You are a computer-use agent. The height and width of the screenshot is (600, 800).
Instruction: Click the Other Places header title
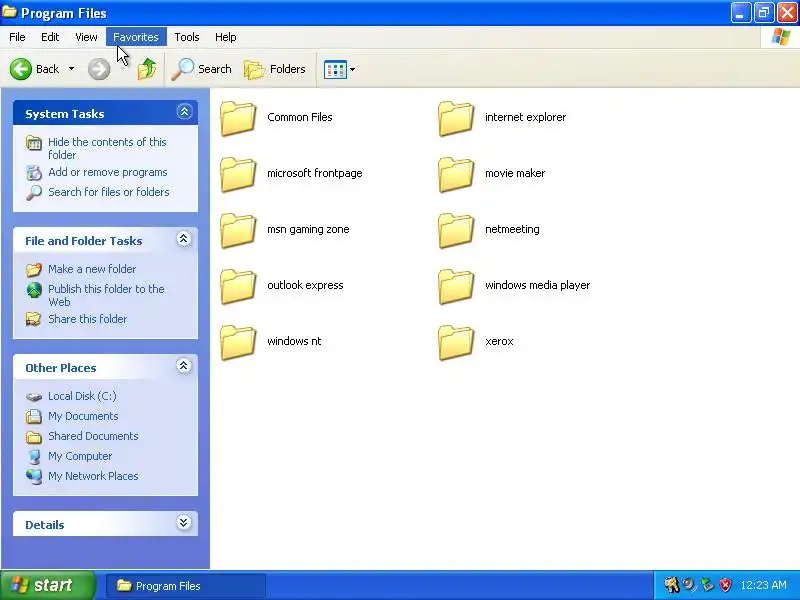click(x=61, y=368)
